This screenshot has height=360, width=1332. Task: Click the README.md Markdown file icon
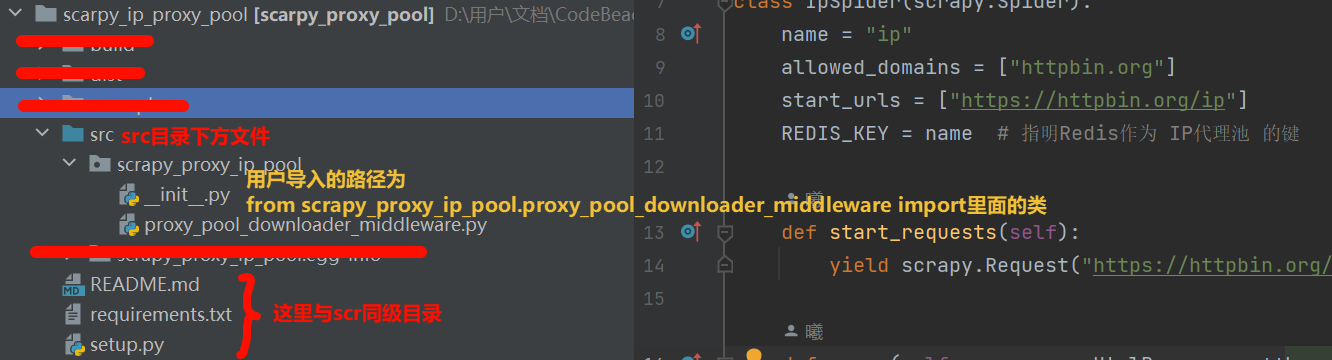72,285
